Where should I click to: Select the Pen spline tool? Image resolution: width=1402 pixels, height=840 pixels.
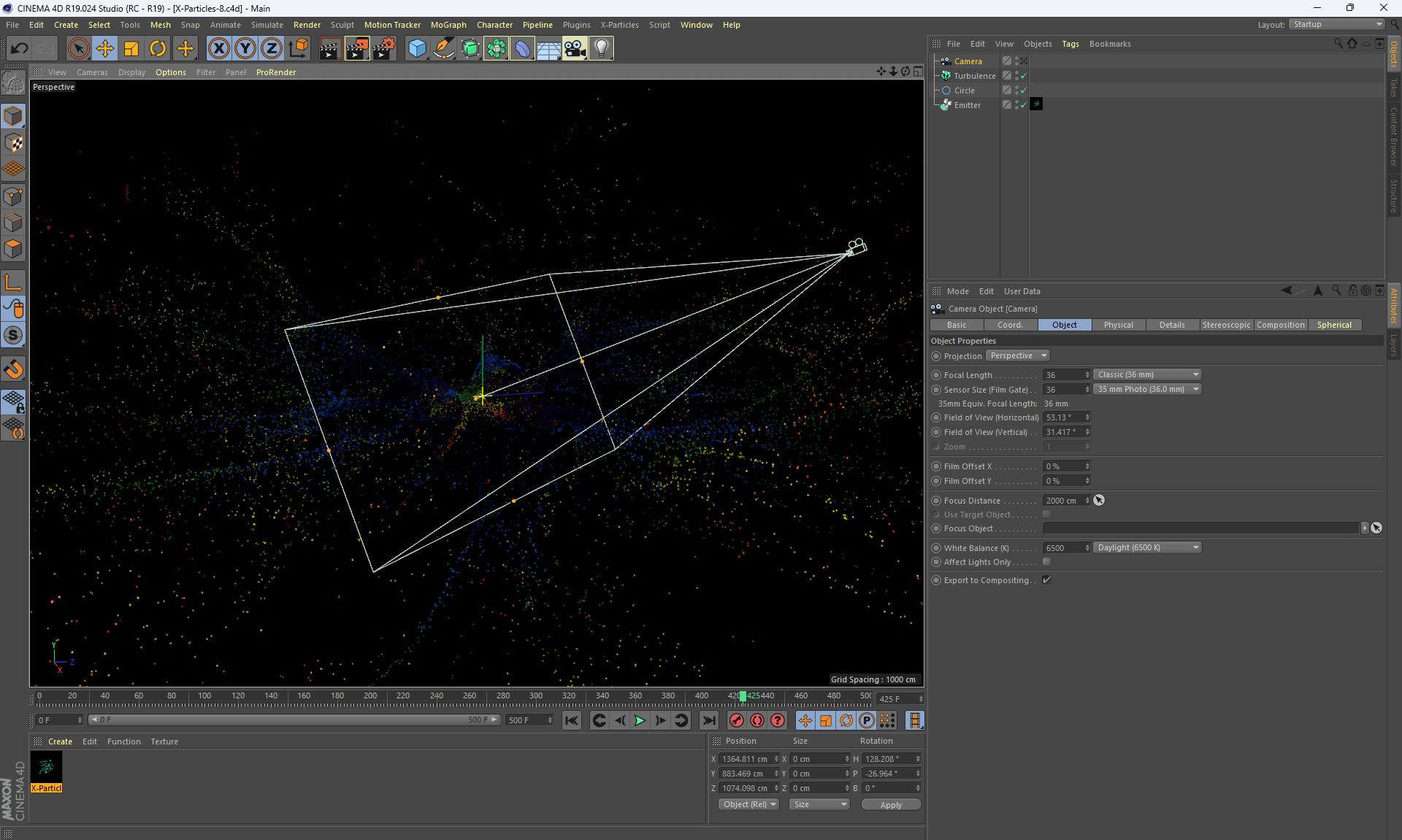click(443, 49)
